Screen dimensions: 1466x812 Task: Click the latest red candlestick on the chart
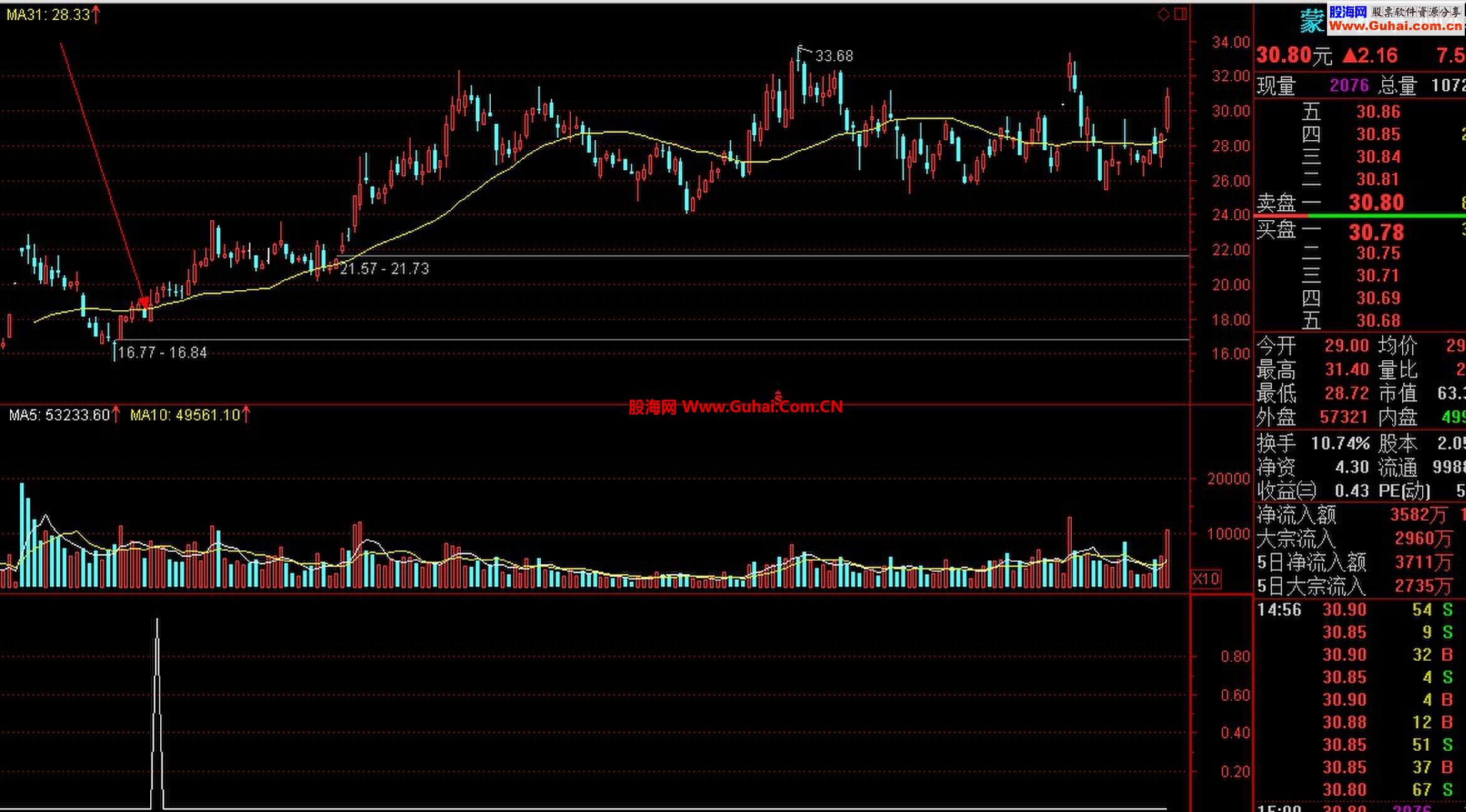pyautogui.click(x=1167, y=111)
